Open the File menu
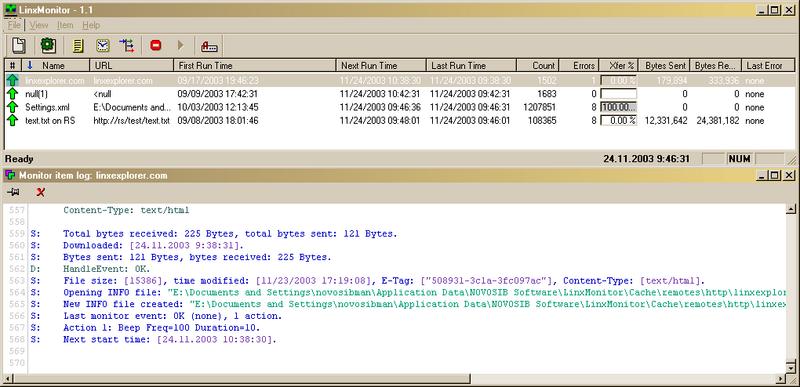This screenshot has height=387, width=800. point(14,25)
